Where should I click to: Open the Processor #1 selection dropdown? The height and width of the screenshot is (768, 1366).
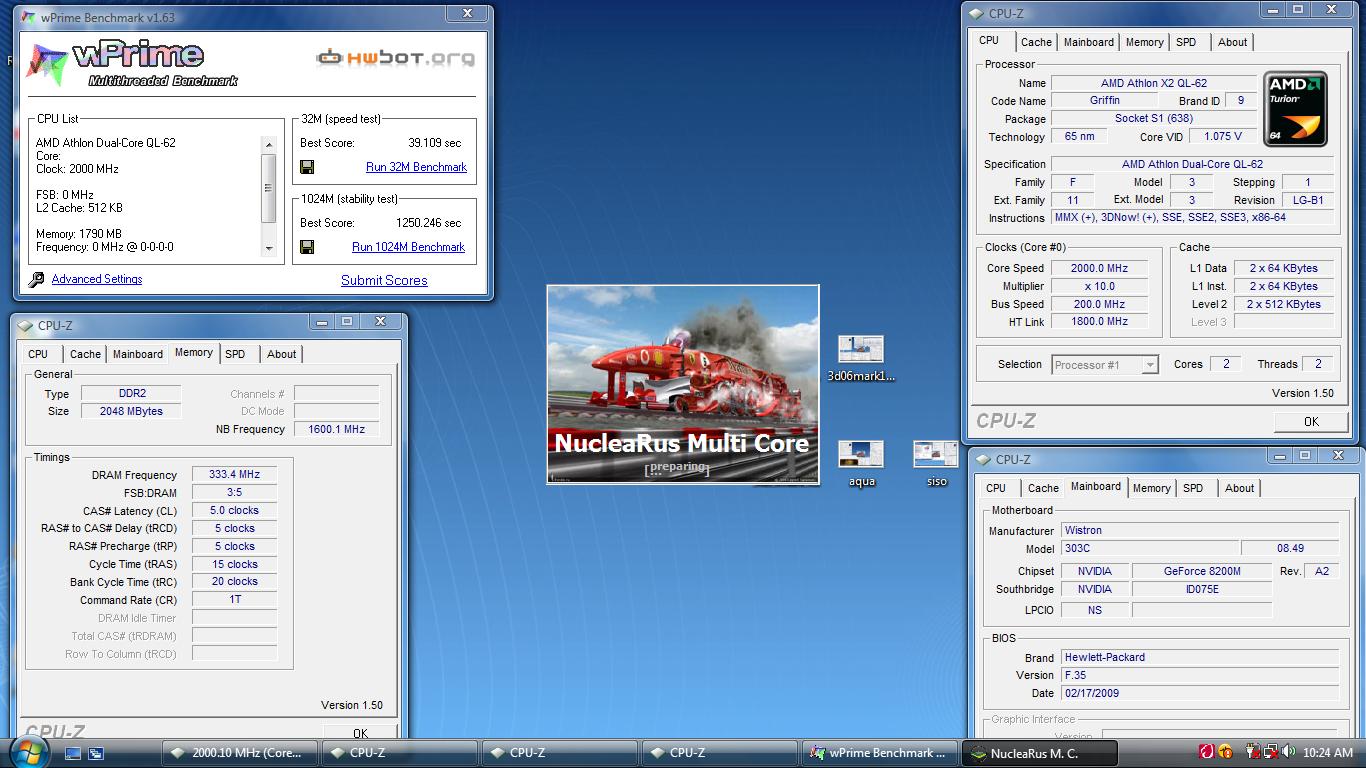[x=1149, y=365]
